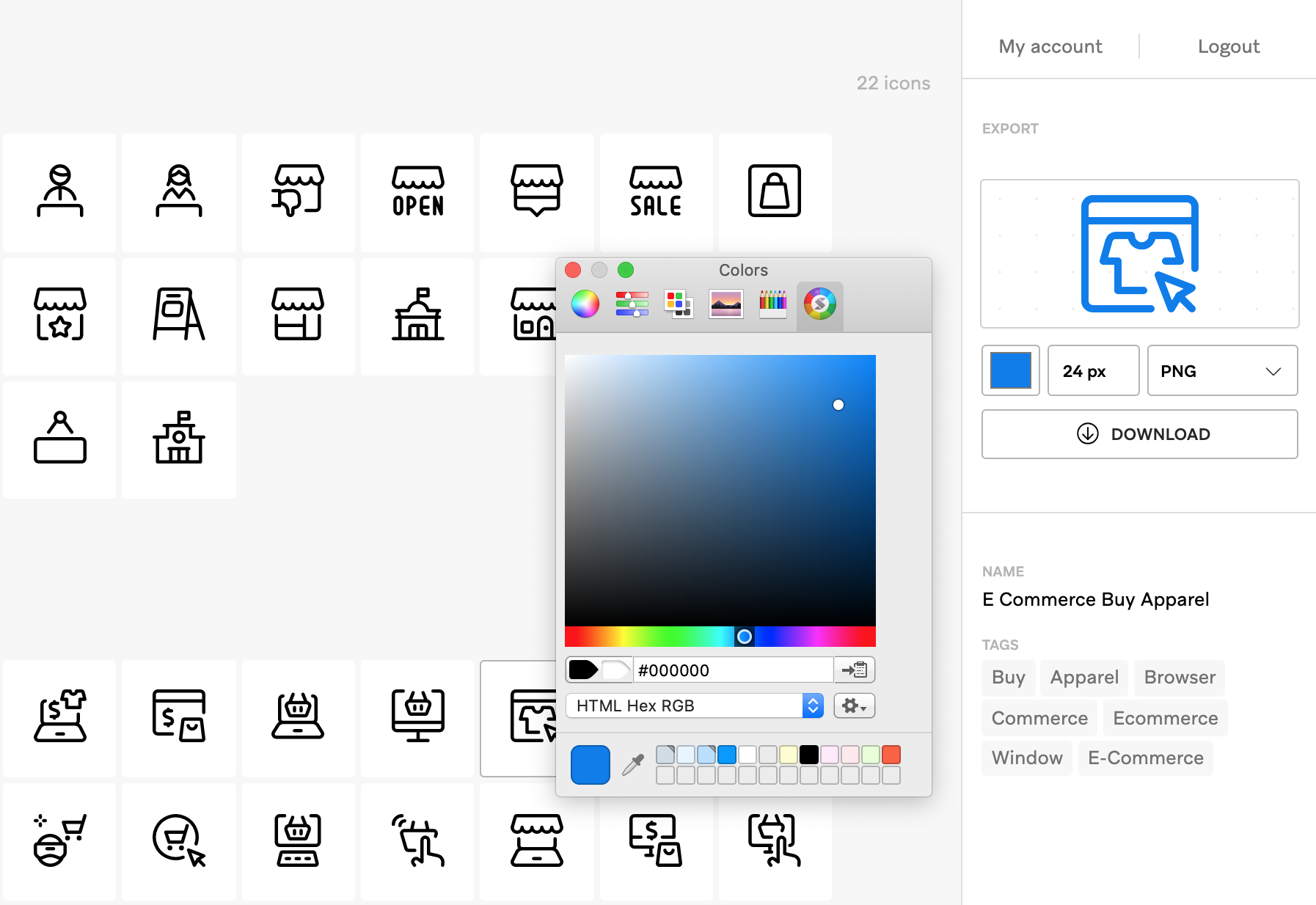This screenshot has height=905, width=1316.
Task: Click the shopping bag icon
Action: click(775, 192)
